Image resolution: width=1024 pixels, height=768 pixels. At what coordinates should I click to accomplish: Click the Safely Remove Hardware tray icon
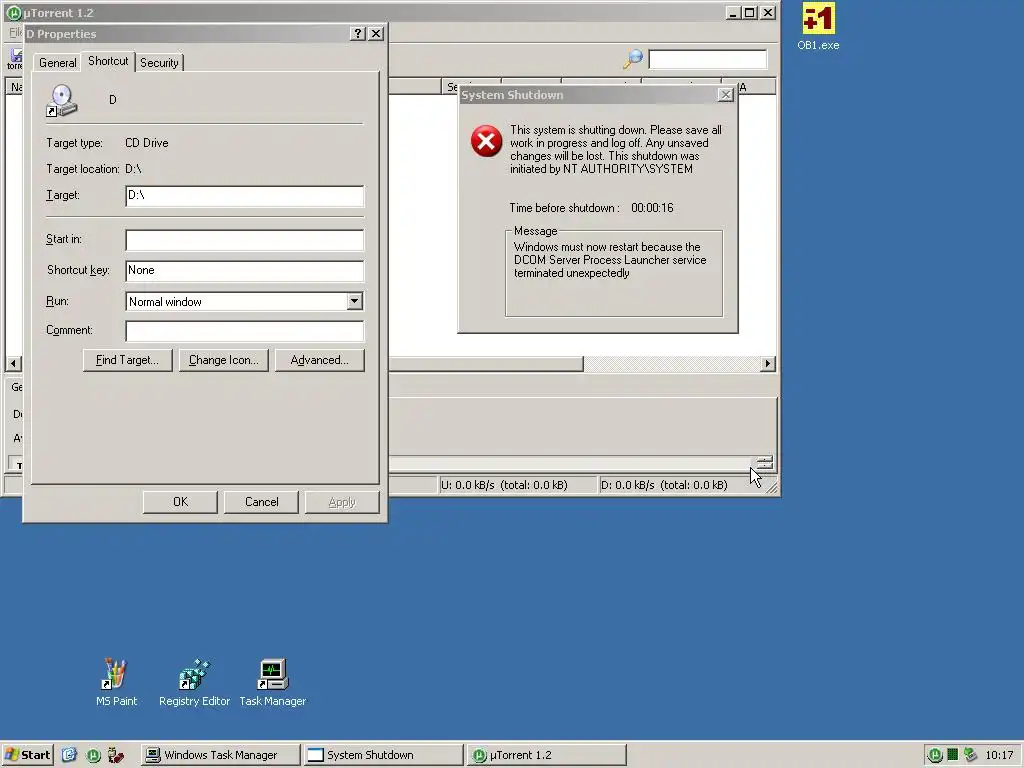(x=970, y=755)
